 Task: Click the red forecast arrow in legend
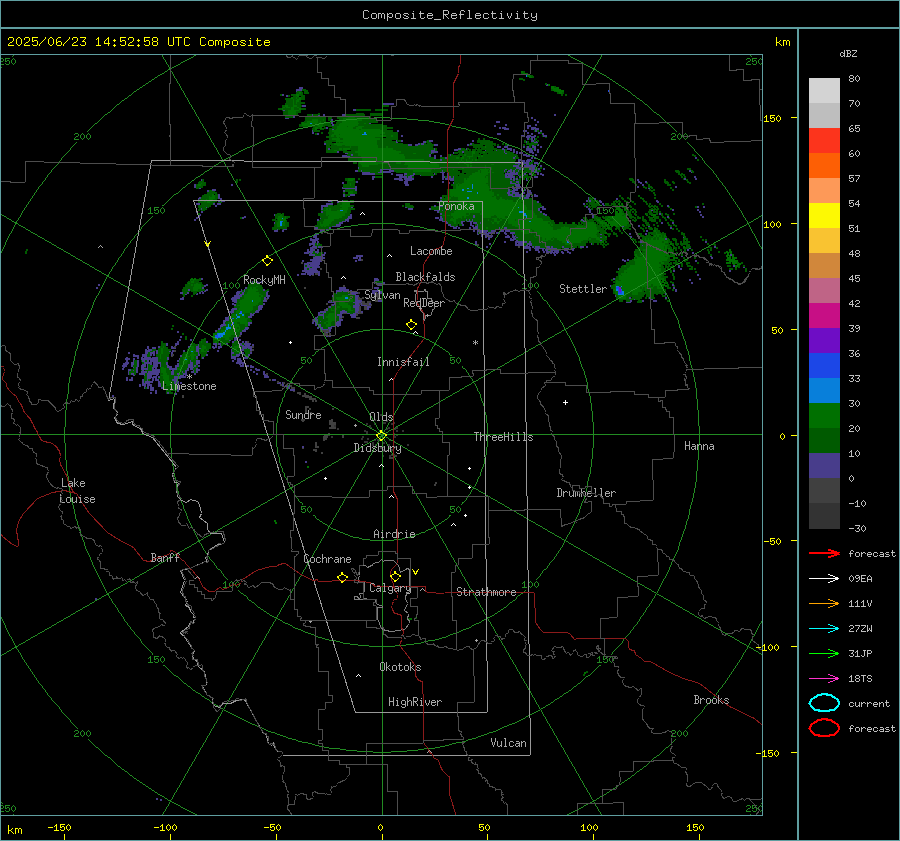pos(824,553)
